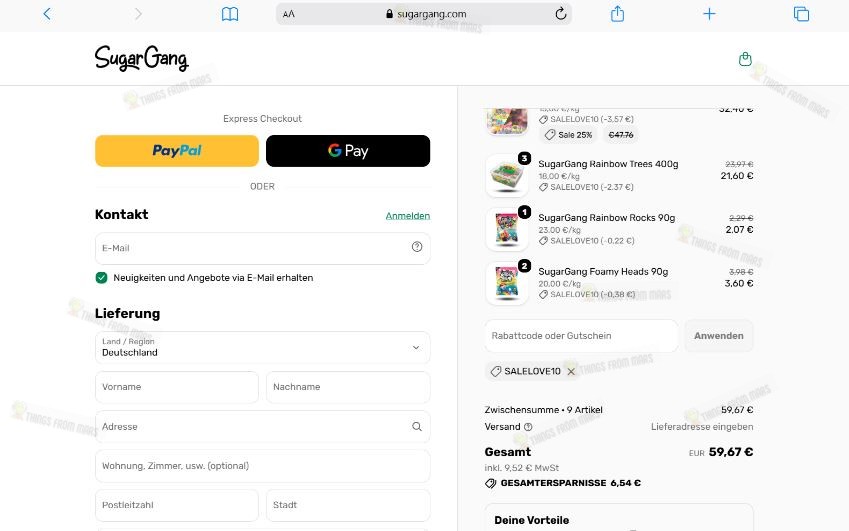Click the sugargang.com address bar
This screenshot has width=849, height=531.
click(x=423, y=14)
